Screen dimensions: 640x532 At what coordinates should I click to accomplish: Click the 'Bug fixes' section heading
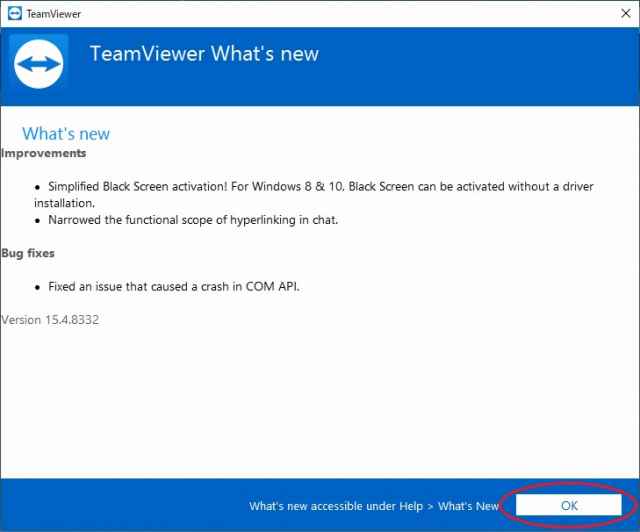coord(28,253)
